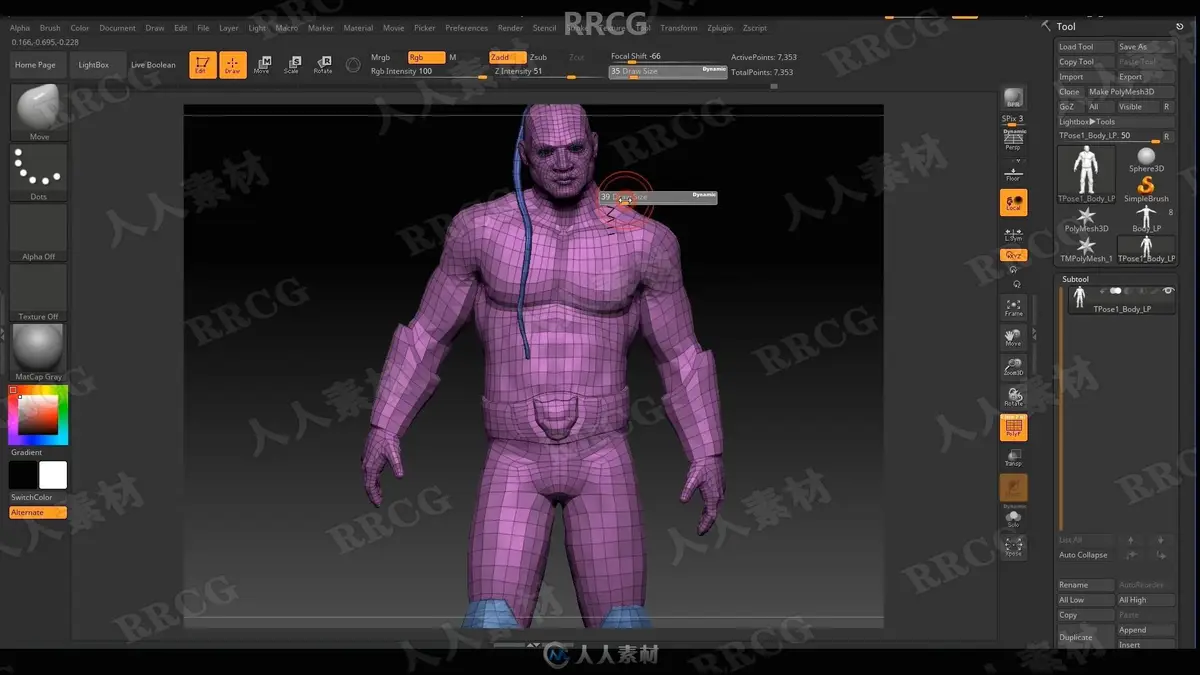Open the Transform menu
Viewport: 1200px width, 675px height.
click(679, 28)
